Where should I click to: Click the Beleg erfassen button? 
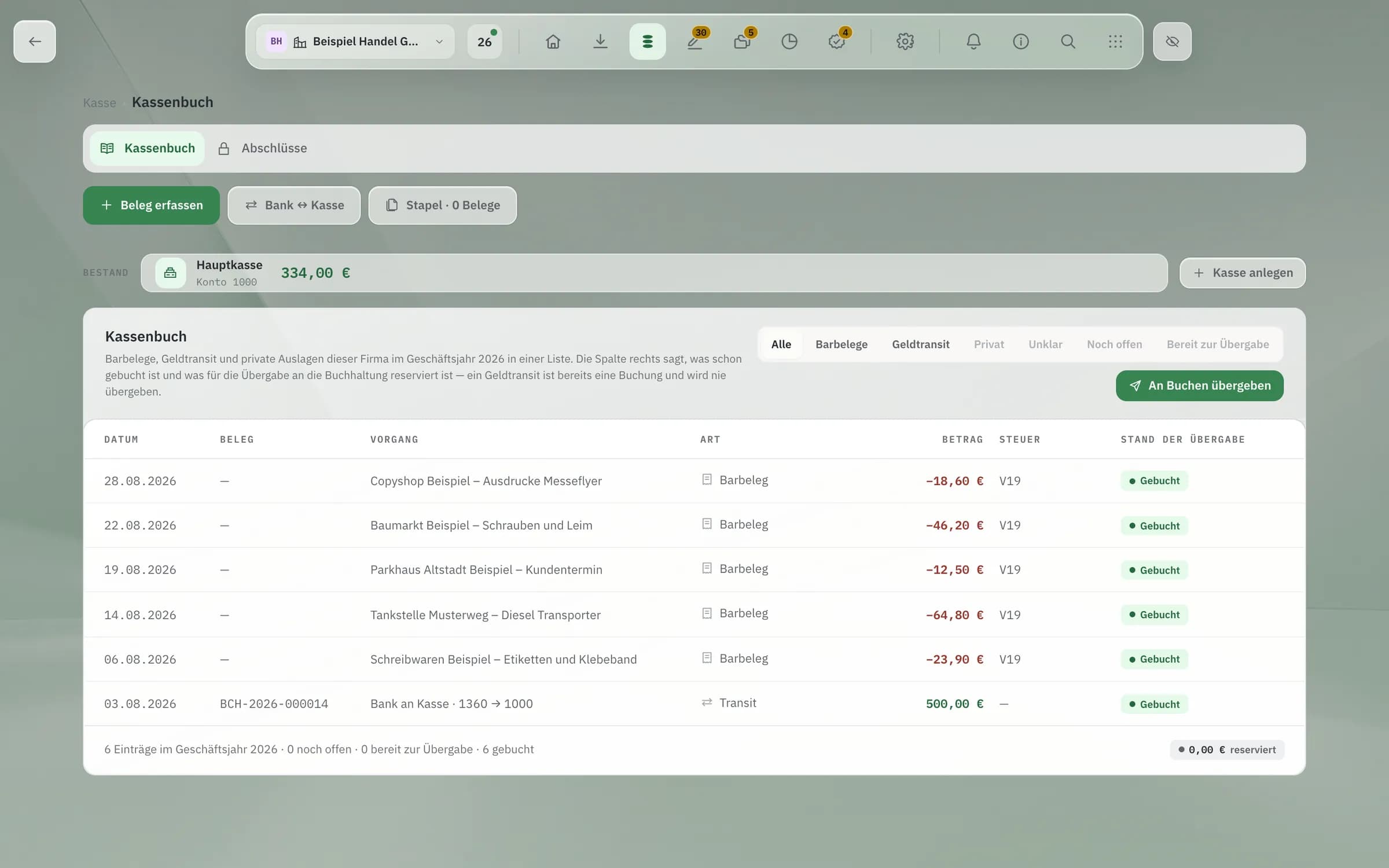click(152, 205)
